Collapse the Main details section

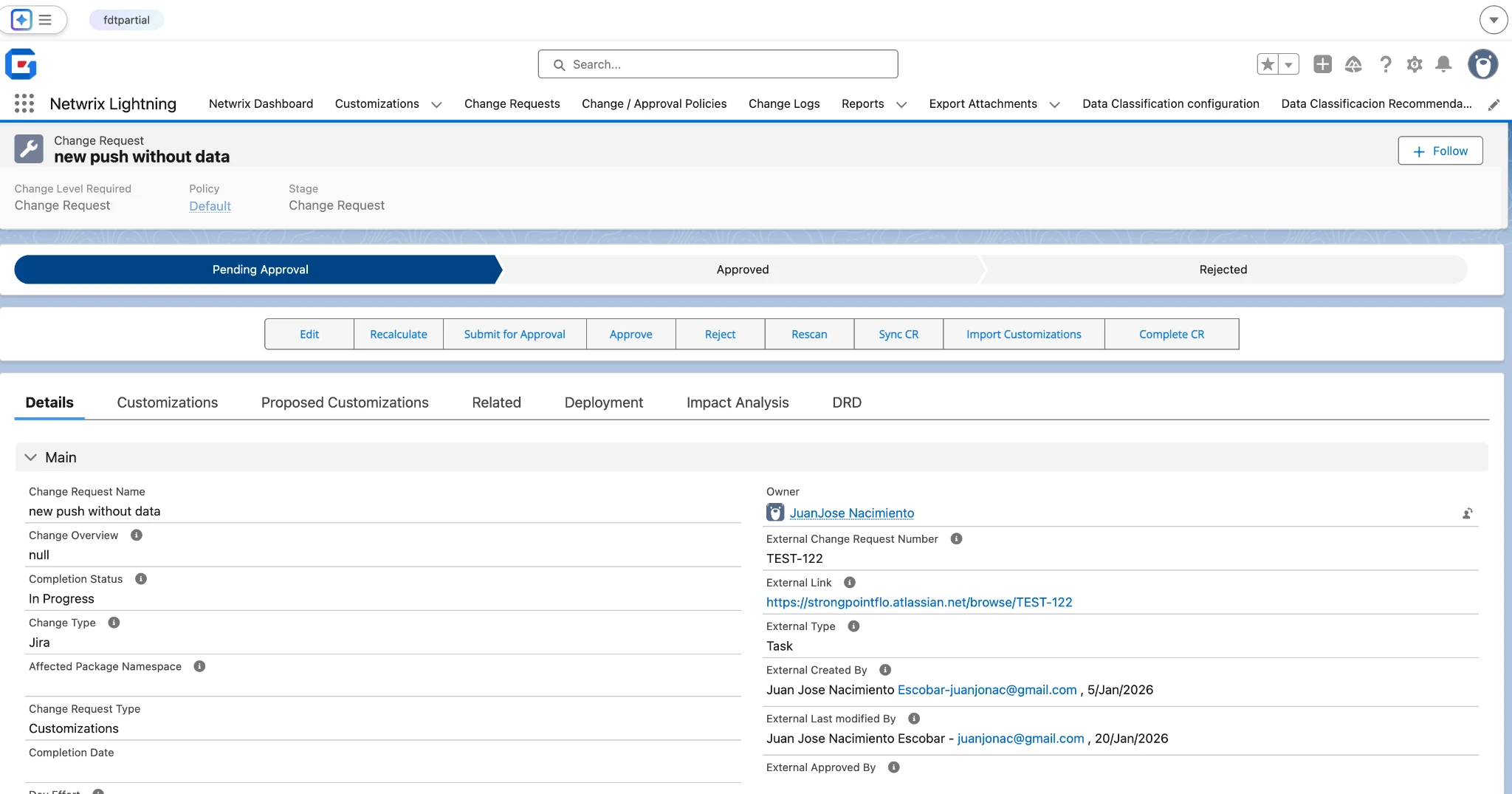(x=30, y=456)
